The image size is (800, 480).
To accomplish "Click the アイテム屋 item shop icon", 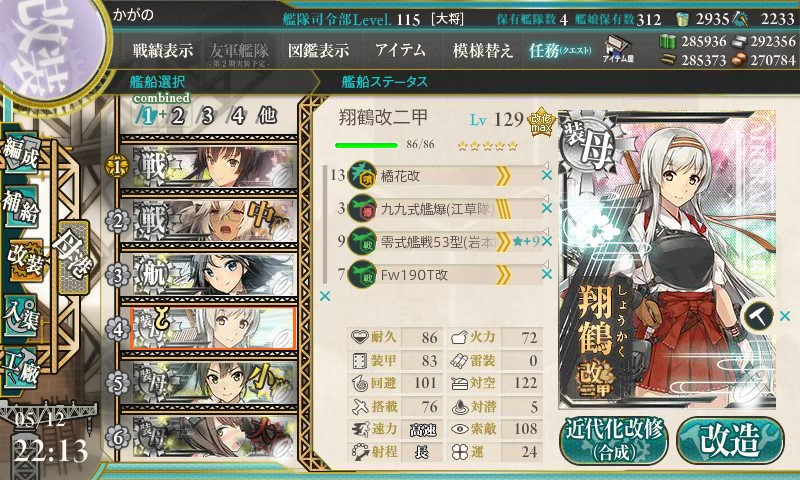I will [x=617, y=49].
